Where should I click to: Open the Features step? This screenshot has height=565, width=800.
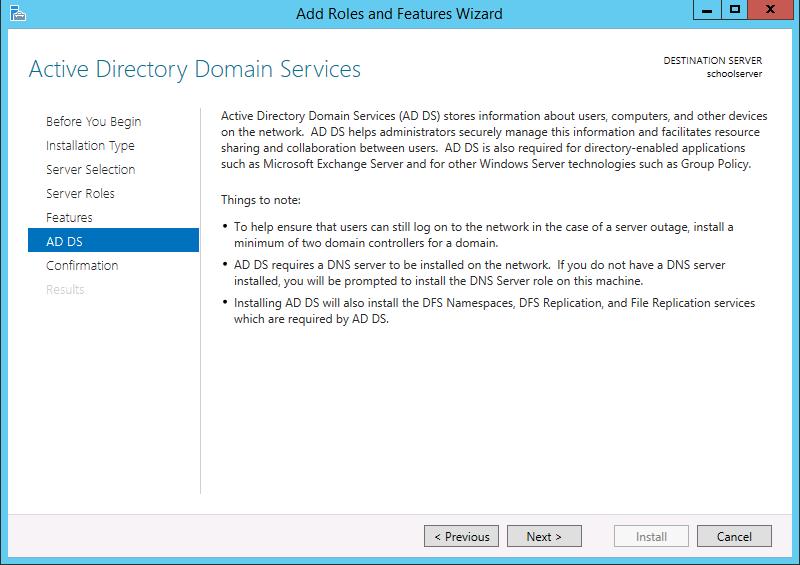click(x=69, y=217)
